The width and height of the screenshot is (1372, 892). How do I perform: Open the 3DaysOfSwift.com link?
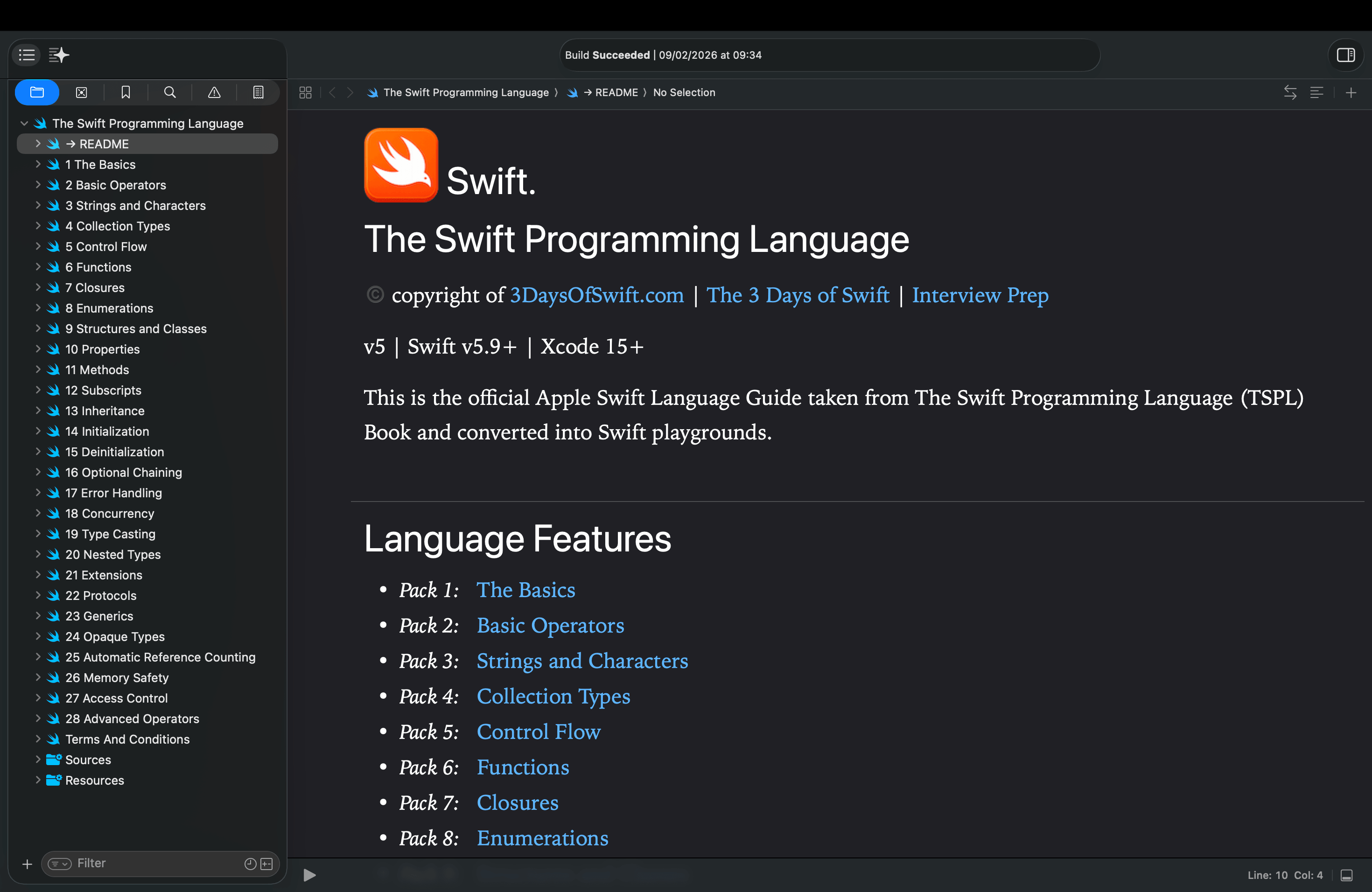(x=597, y=295)
